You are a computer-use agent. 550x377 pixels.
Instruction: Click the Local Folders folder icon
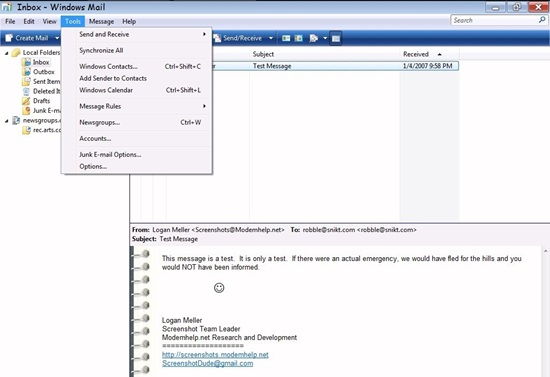(x=16, y=53)
